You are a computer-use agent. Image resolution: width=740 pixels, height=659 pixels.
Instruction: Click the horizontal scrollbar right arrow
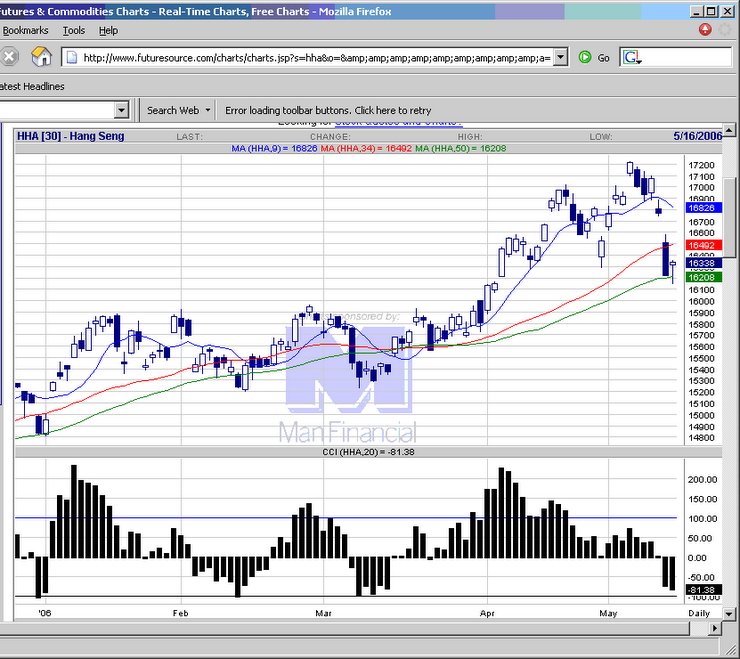[x=715, y=628]
